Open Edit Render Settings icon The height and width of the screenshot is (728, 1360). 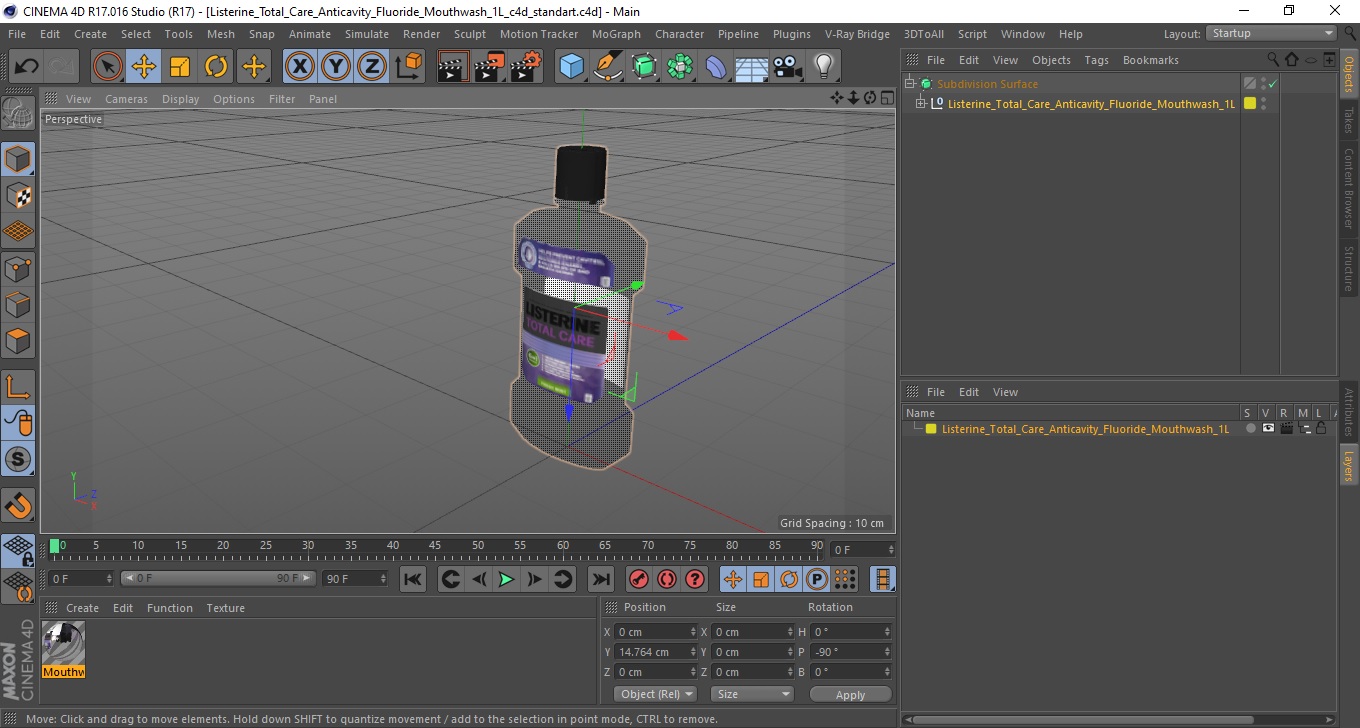tap(526, 67)
